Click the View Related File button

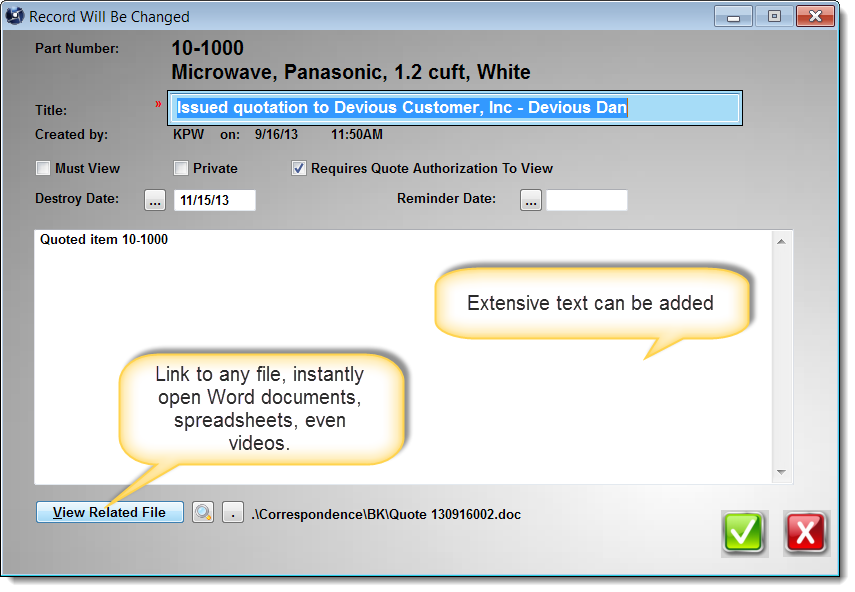click(x=109, y=513)
